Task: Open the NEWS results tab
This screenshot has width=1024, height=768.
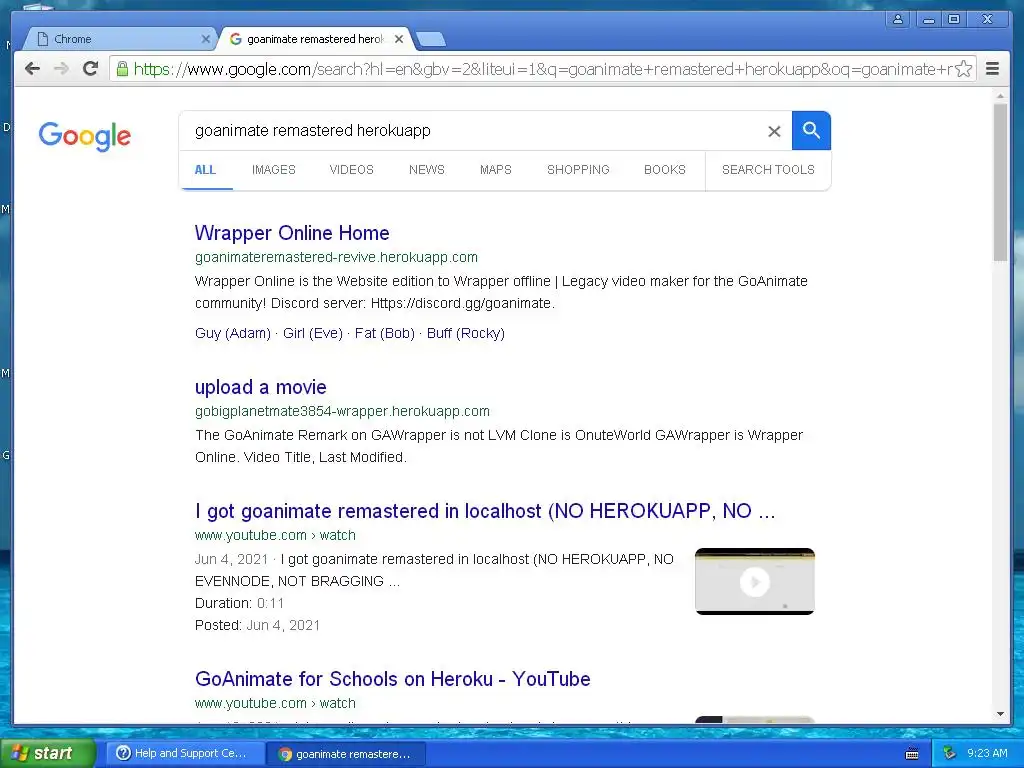Action: [426, 170]
